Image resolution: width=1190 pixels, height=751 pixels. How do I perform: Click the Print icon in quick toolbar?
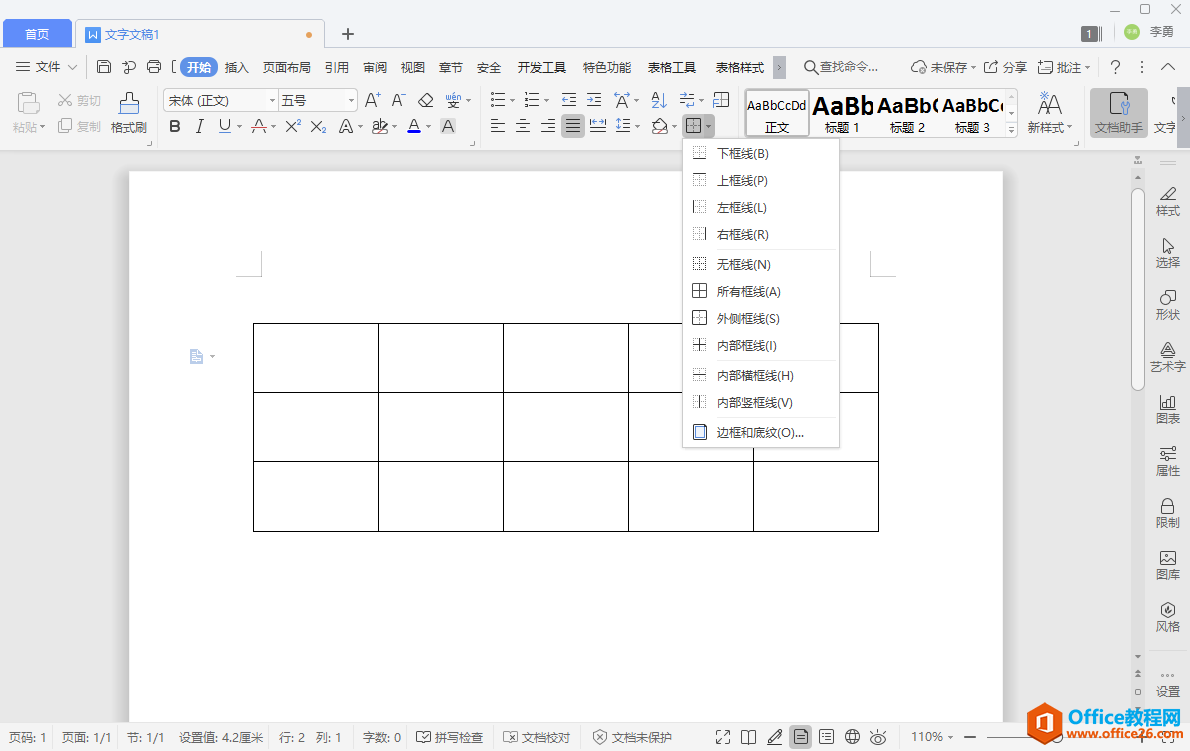tap(153, 67)
